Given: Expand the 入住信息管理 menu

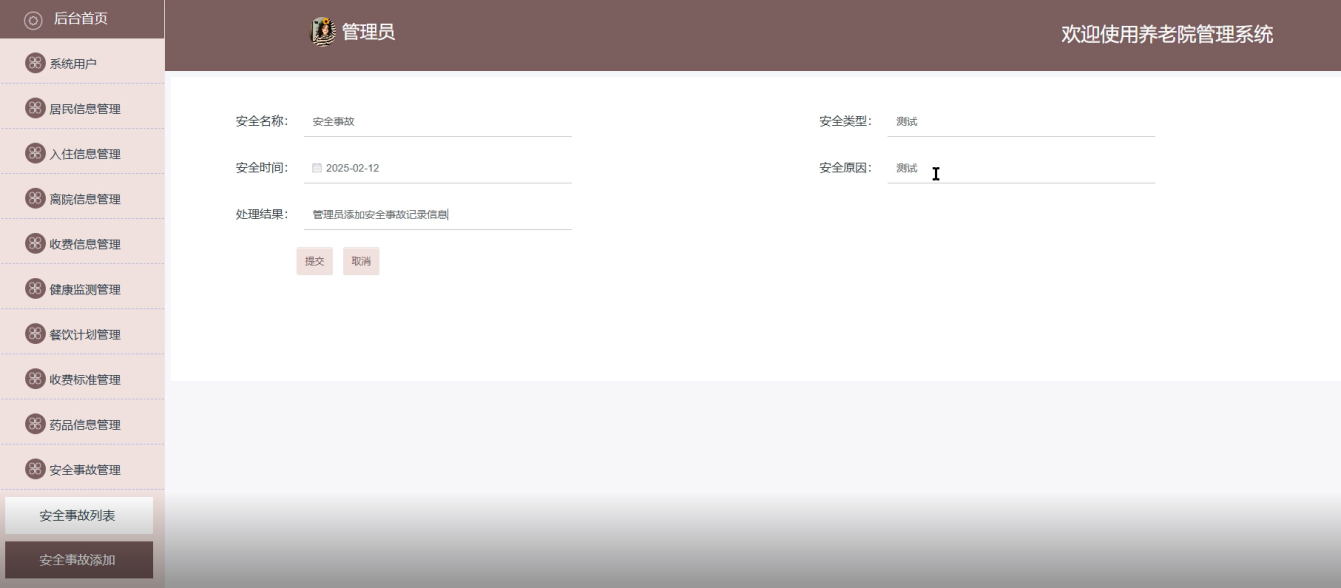Looking at the screenshot, I should pyautogui.click(x=82, y=153).
